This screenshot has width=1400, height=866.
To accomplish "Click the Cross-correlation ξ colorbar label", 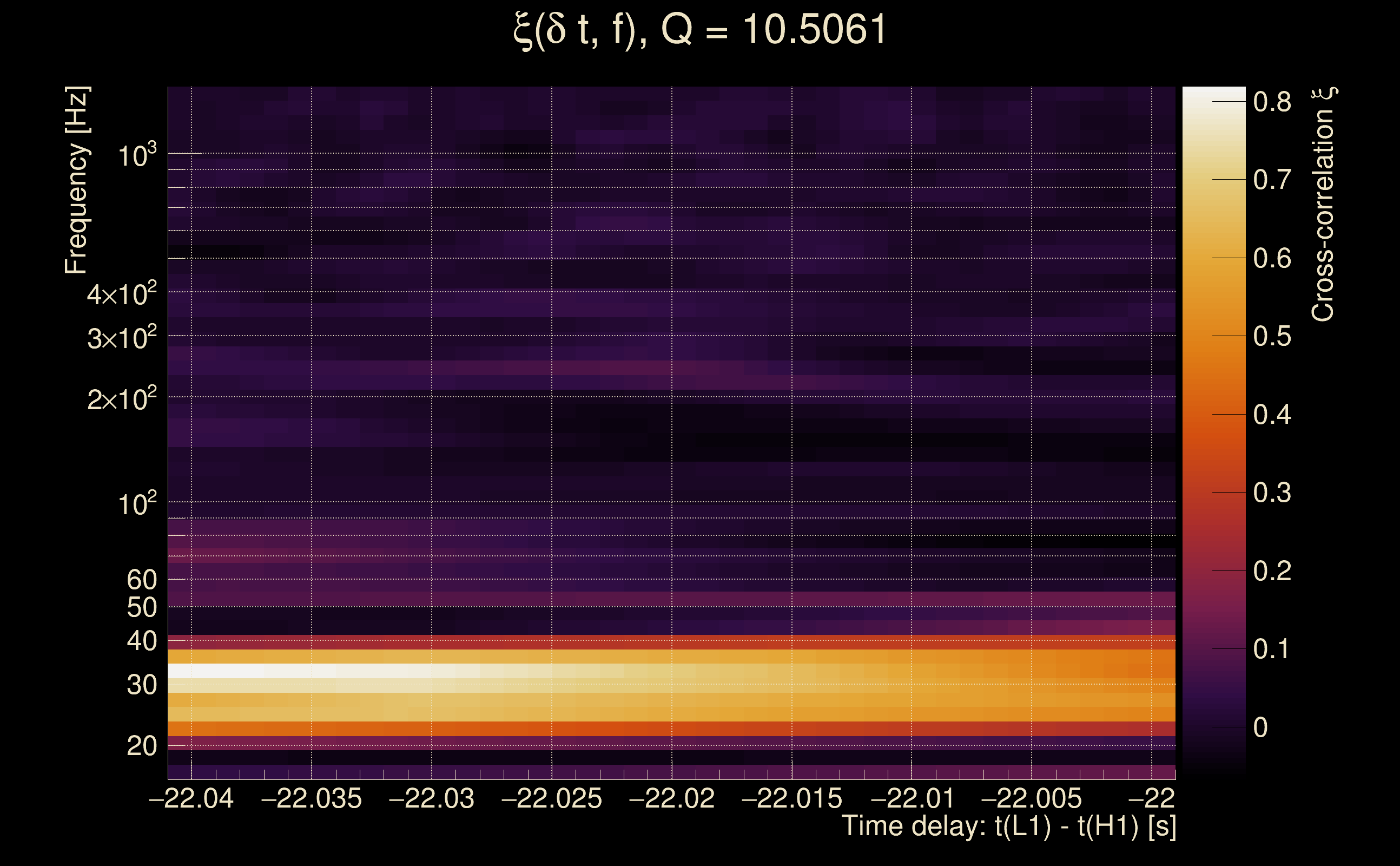I will 1323,205.
